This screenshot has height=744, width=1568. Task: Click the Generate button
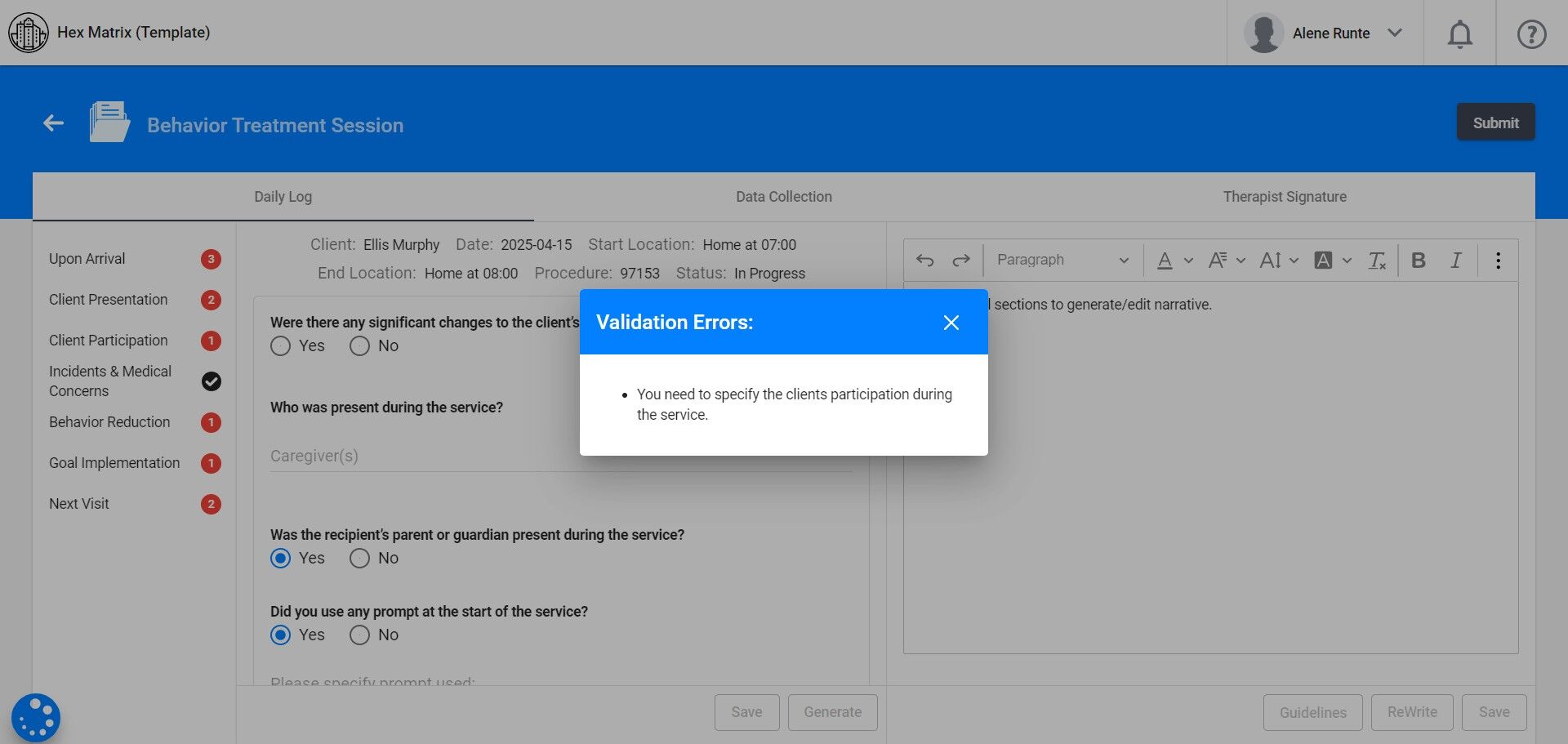pyautogui.click(x=832, y=712)
